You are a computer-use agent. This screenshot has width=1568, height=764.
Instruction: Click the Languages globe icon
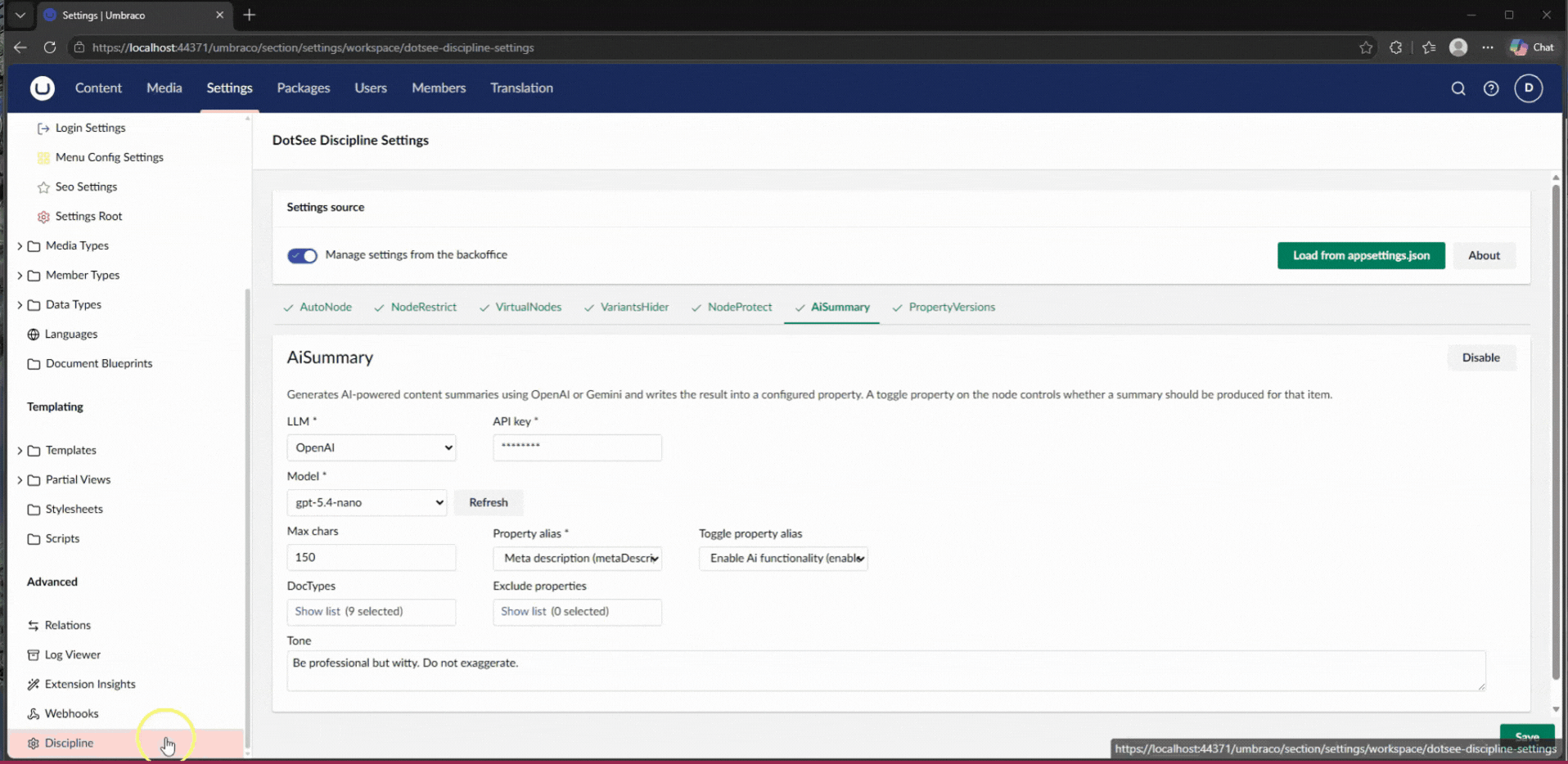tap(34, 335)
